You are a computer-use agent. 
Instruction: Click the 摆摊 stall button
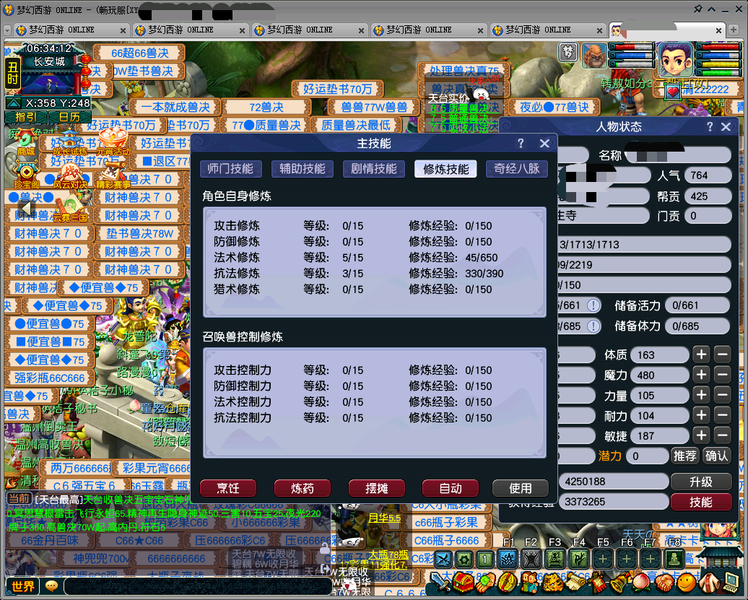pyautogui.click(x=377, y=488)
